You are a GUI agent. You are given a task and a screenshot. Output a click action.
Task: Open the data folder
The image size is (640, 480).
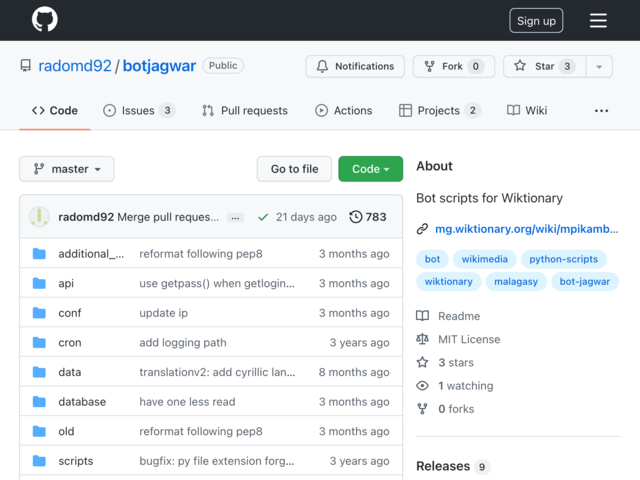coord(70,372)
